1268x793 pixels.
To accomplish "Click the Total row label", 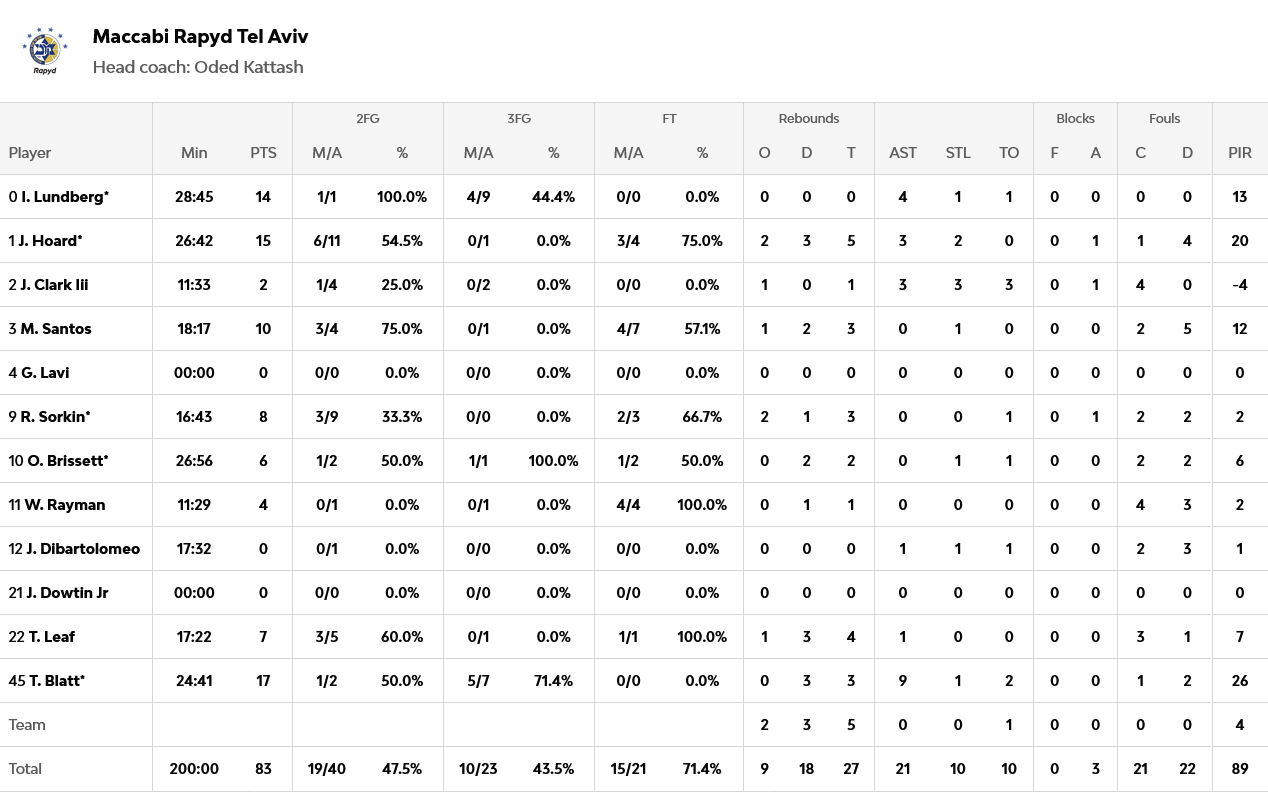I will coord(25,769).
